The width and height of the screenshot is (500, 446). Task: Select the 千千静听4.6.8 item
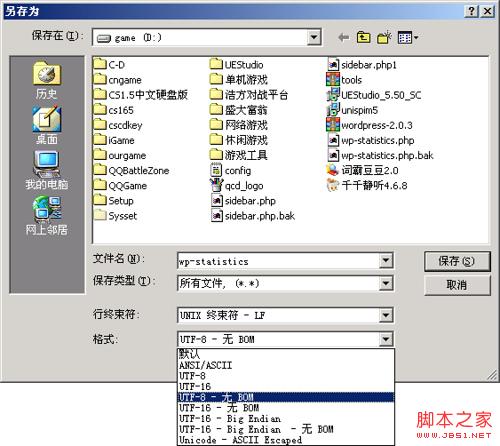tap(366, 186)
